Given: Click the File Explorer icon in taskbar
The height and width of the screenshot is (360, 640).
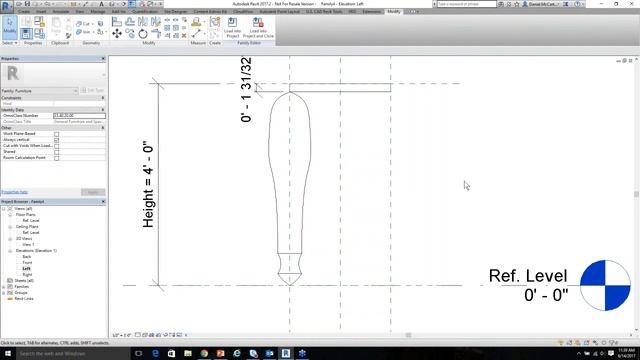Looking at the screenshot, I should click(188, 353).
